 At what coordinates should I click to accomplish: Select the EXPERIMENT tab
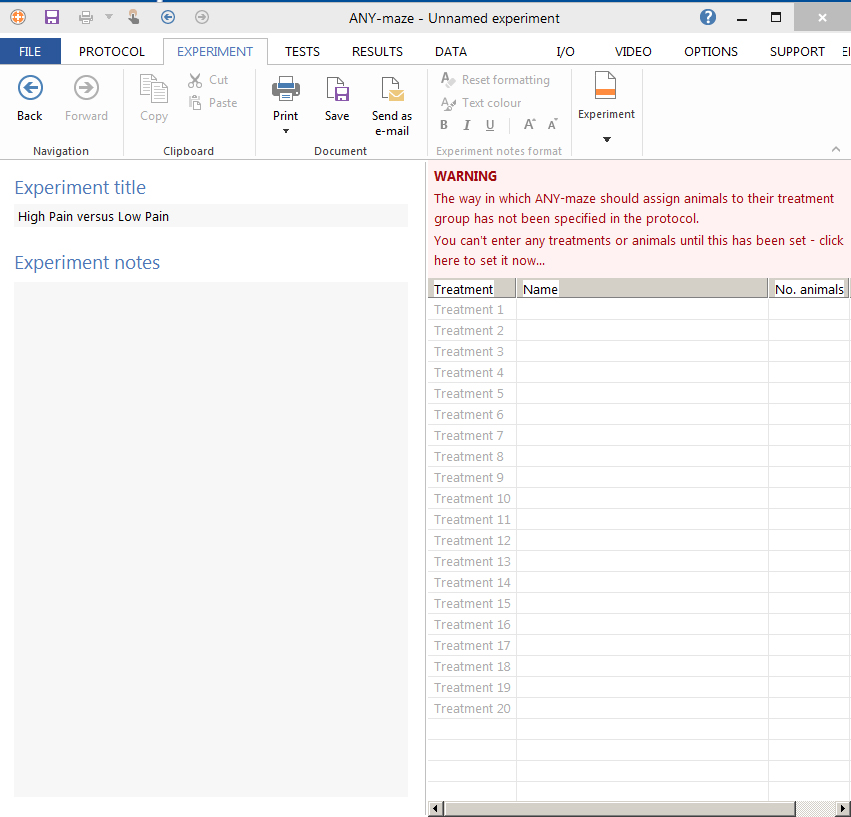(x=215, y=52)
